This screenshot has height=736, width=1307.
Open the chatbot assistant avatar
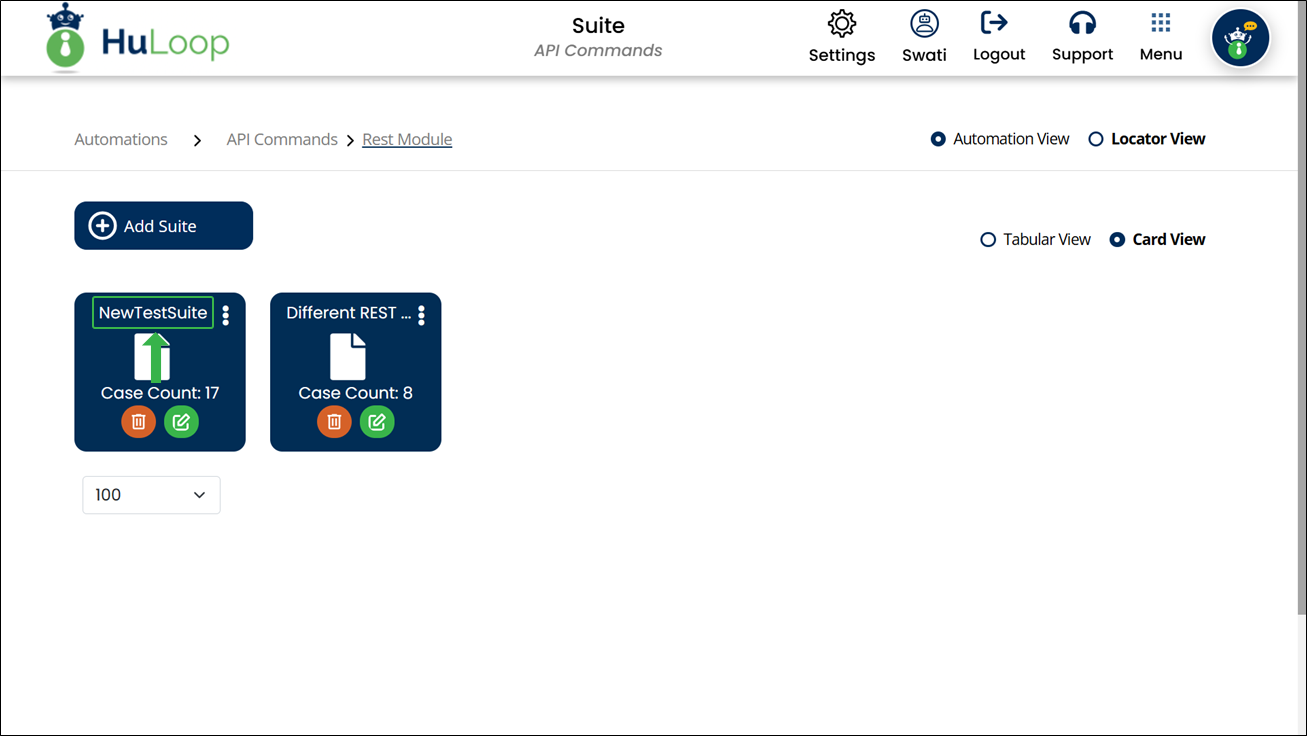[x=1240, y=38]
